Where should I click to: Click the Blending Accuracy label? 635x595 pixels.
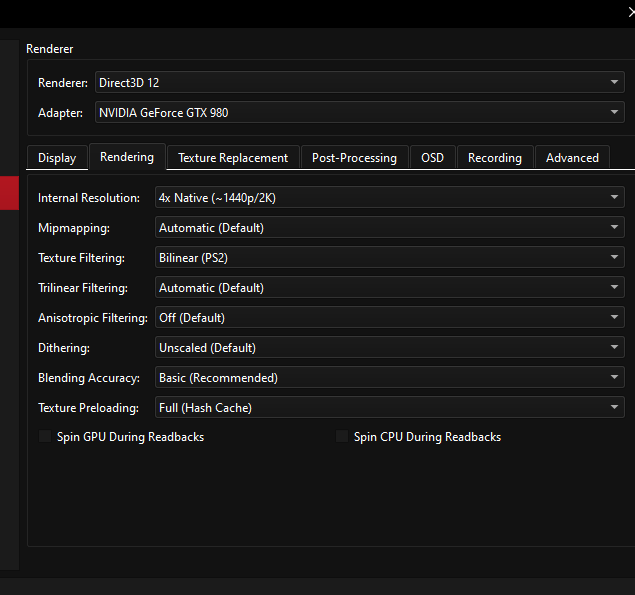point(89,377)
